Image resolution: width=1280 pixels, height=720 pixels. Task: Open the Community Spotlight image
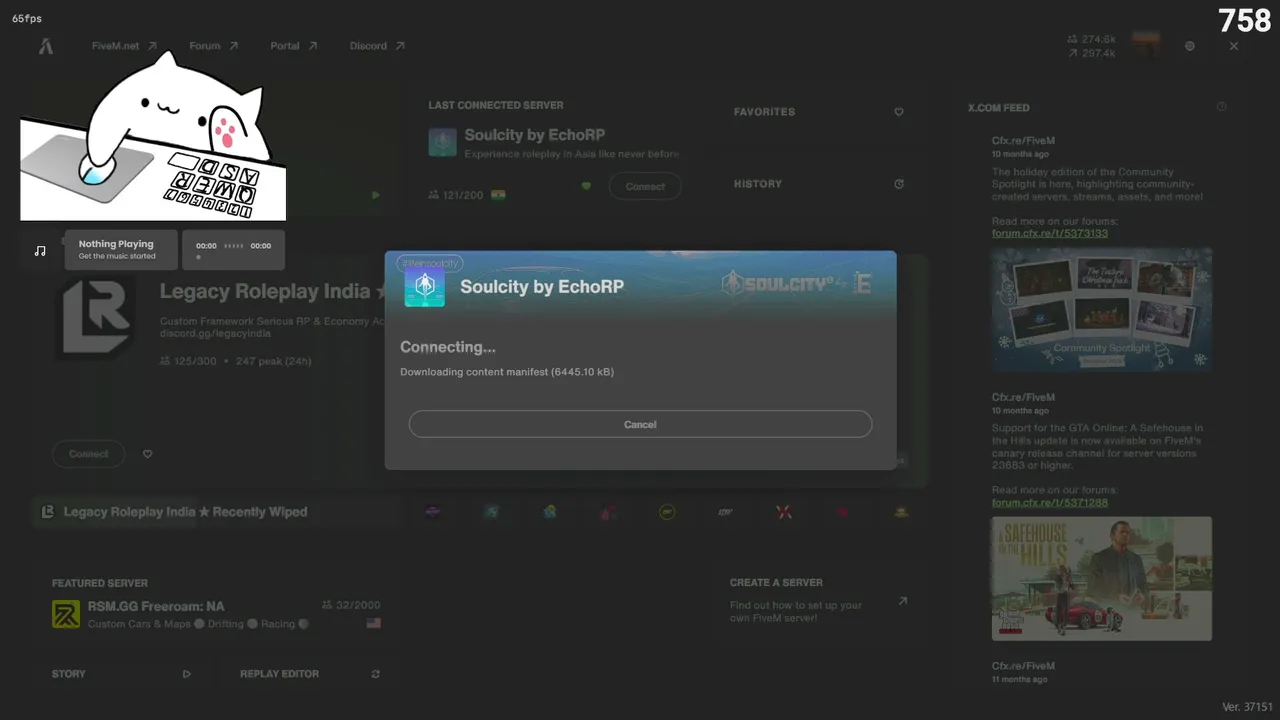coord(1102,310)
